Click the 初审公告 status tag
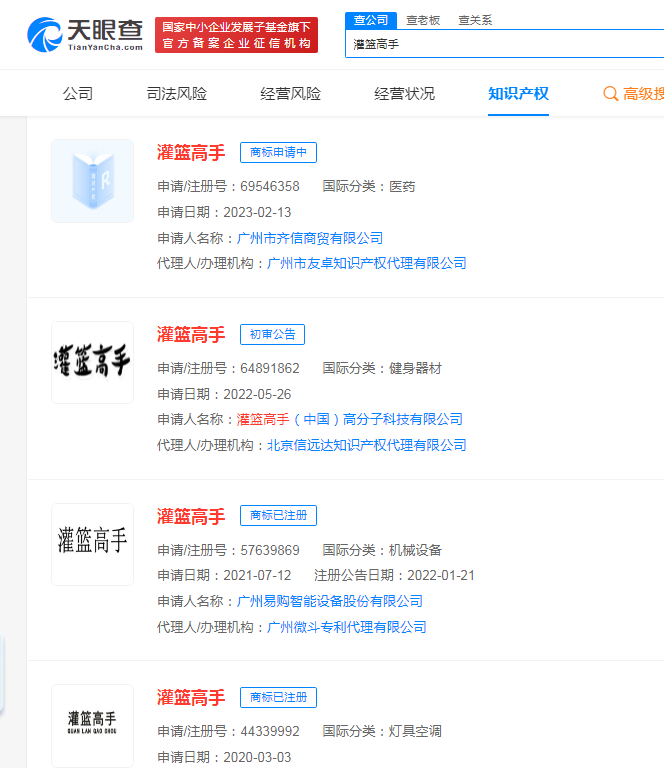The height and width of the screenshot is (768, 664). (x=272, y=334)
